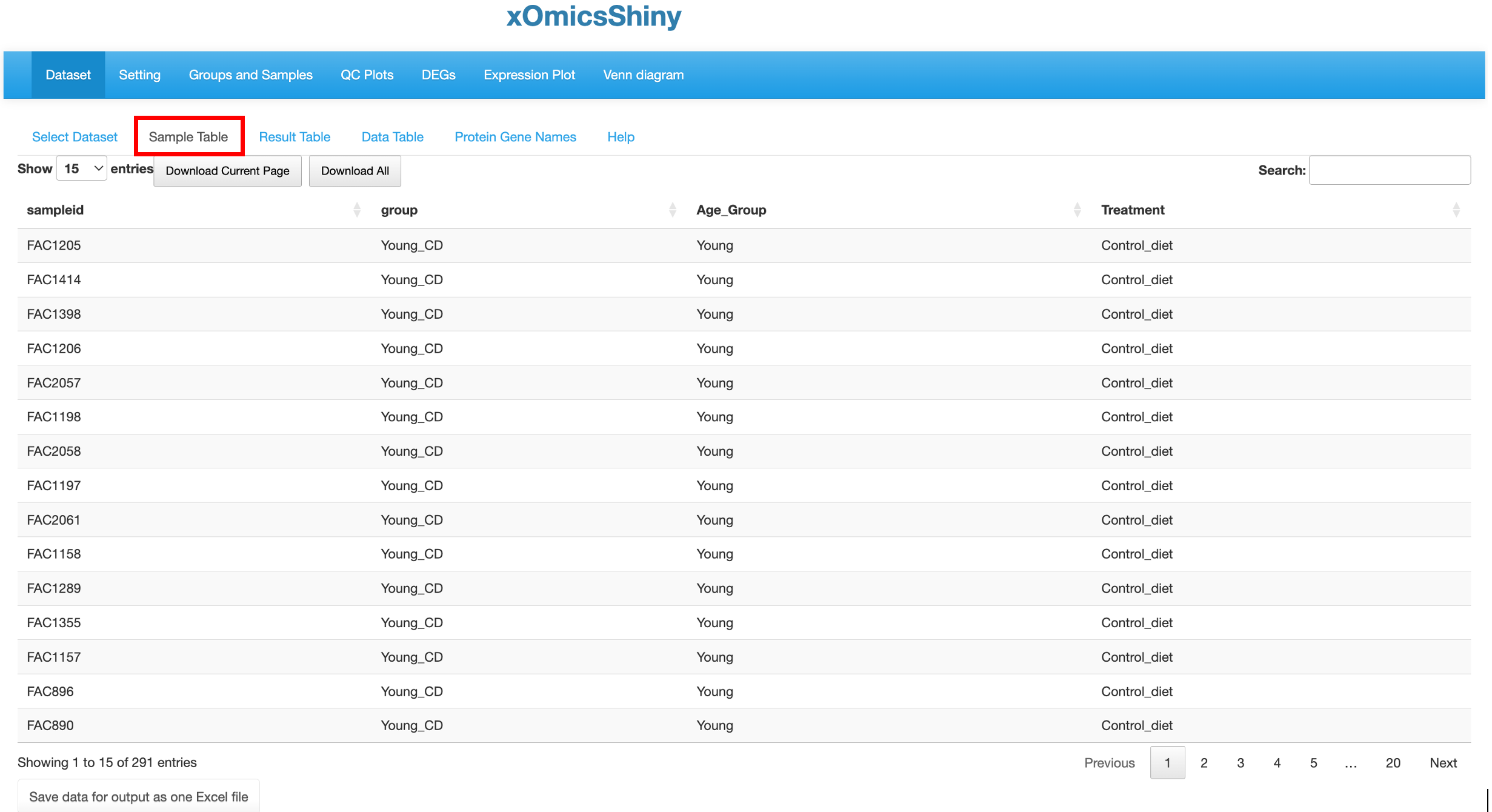Focus the Search input field
Screen dimensions: 1492x812
1389,170
